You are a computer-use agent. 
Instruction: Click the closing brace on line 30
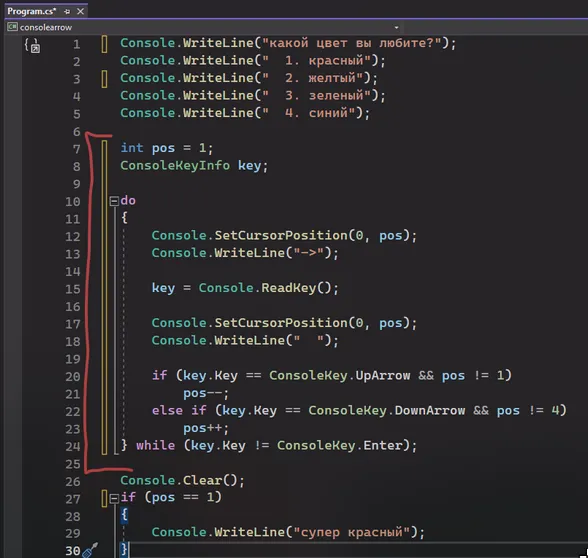124,550
